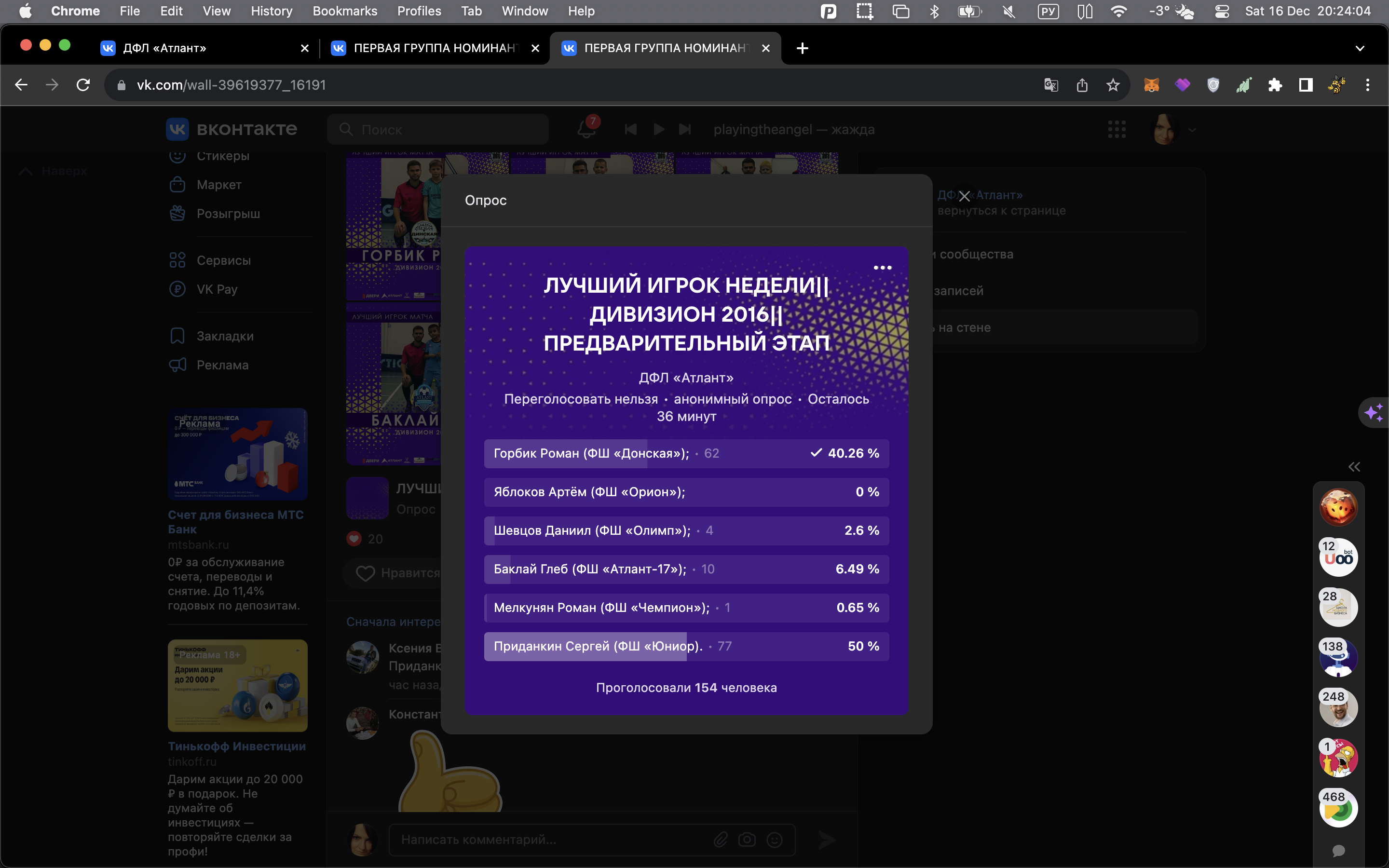Image resolution: width=1389 pixels, height=868 pixels.
Task: Click the Нравится like button
Action: coord(397,573)
